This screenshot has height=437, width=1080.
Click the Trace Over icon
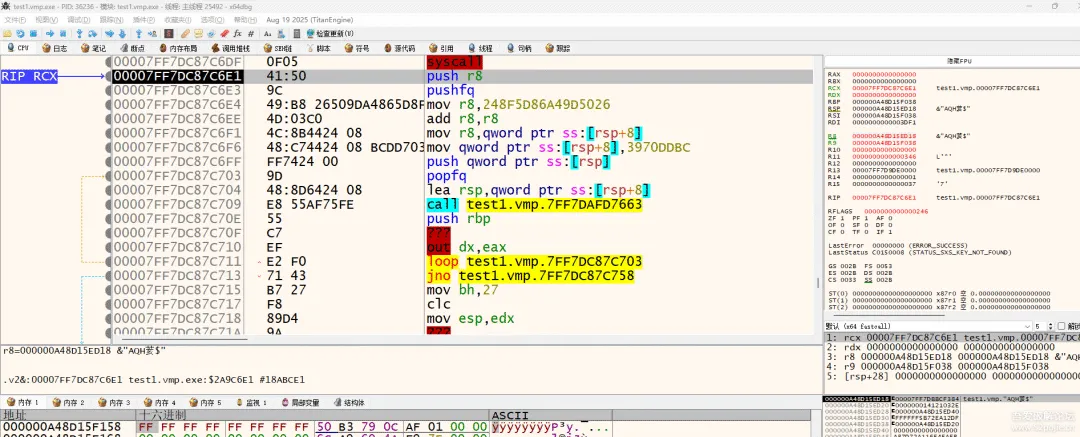tap(122, 34)
